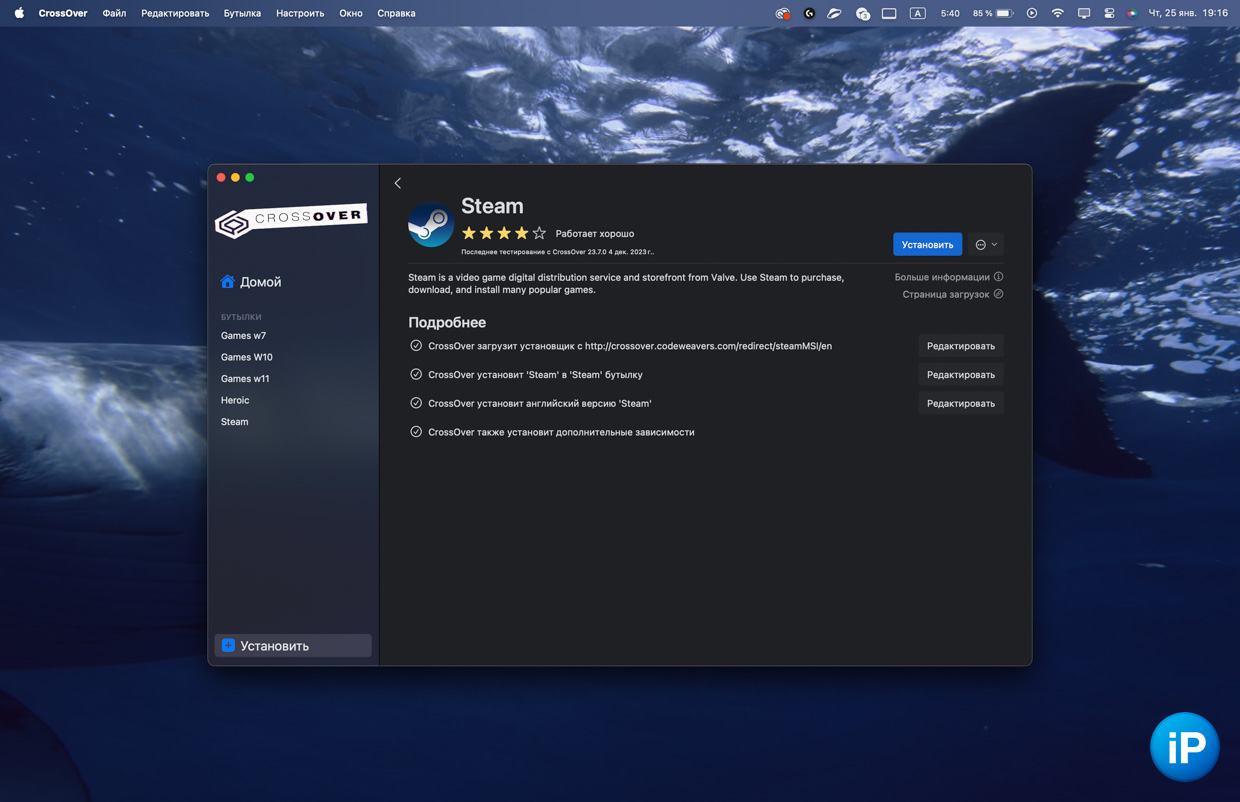Click the Creative Cloud icon with red dot

[783, 13]
